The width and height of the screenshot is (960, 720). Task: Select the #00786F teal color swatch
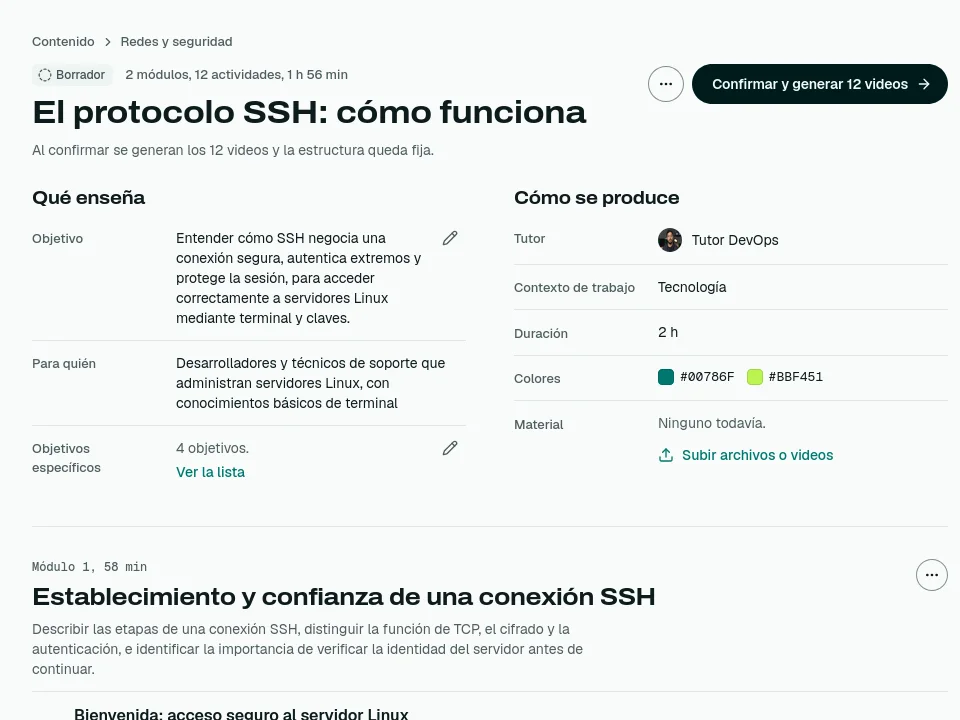[666, 377]
